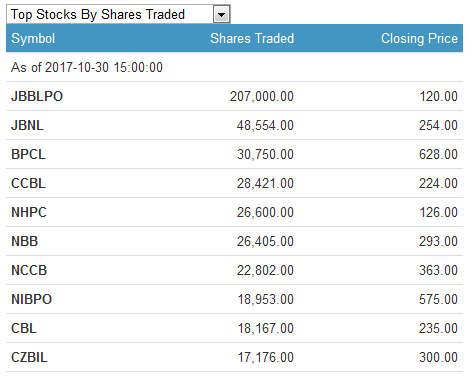
Task: Open the Top Stocks dropdown arrow
Action: click(x=221, y=15)
